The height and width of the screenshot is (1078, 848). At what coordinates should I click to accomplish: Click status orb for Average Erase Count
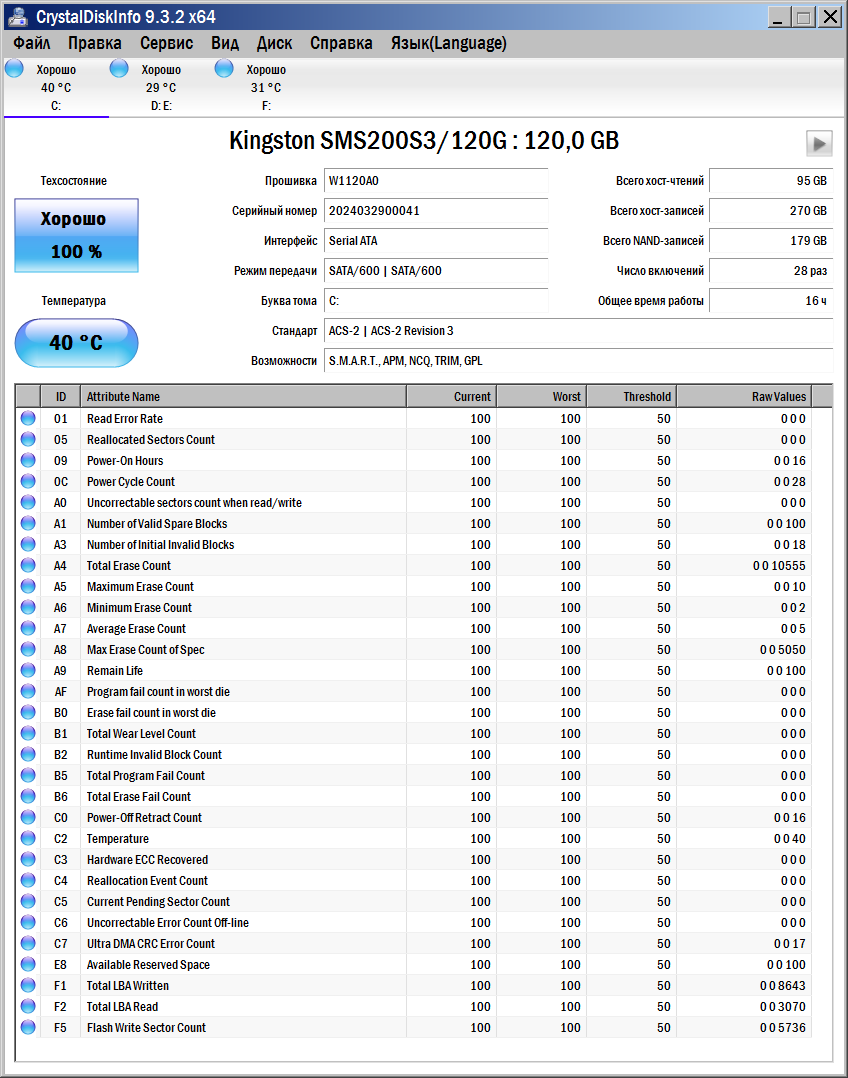[28, 628]
